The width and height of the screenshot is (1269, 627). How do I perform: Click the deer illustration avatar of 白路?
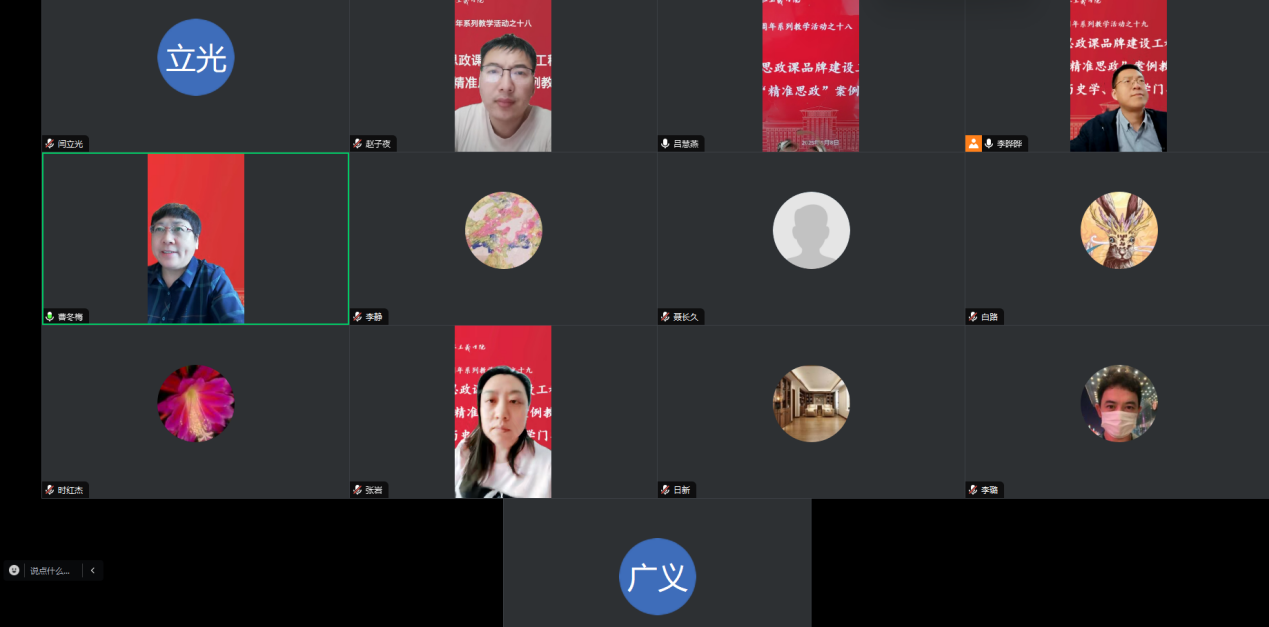(1119, 230)
